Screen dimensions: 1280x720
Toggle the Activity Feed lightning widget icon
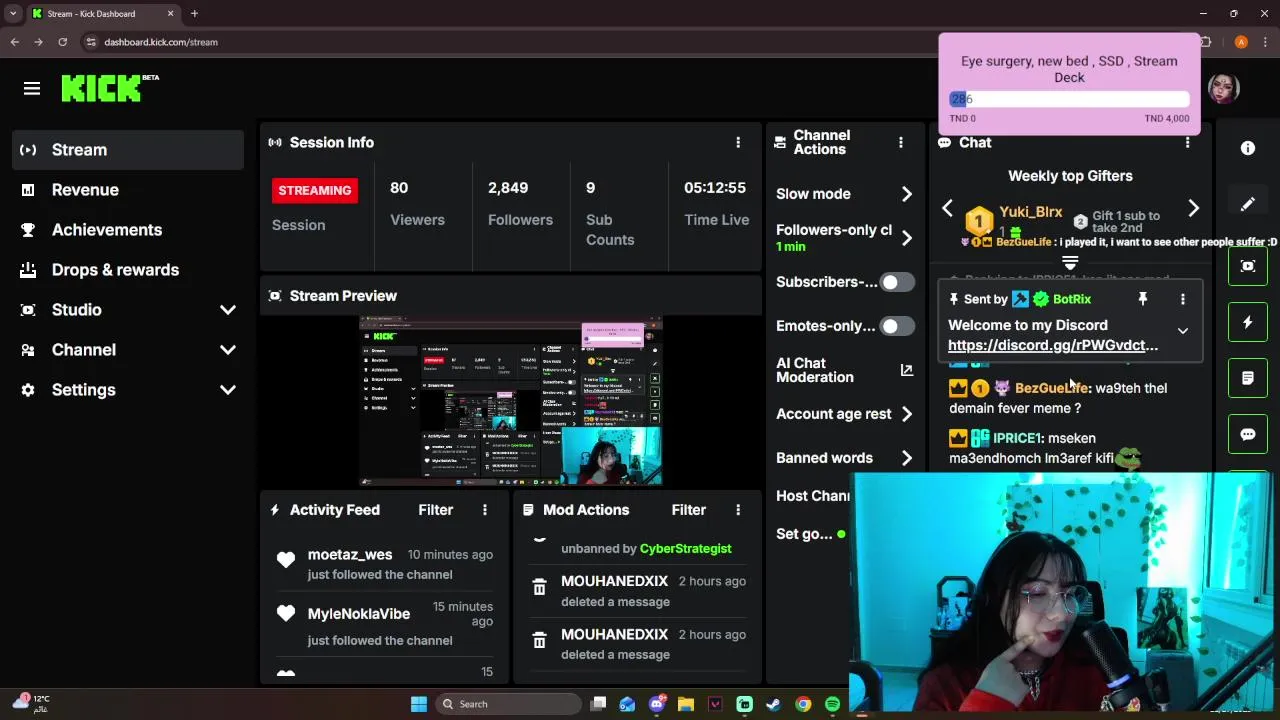(x=1248, y=322)
